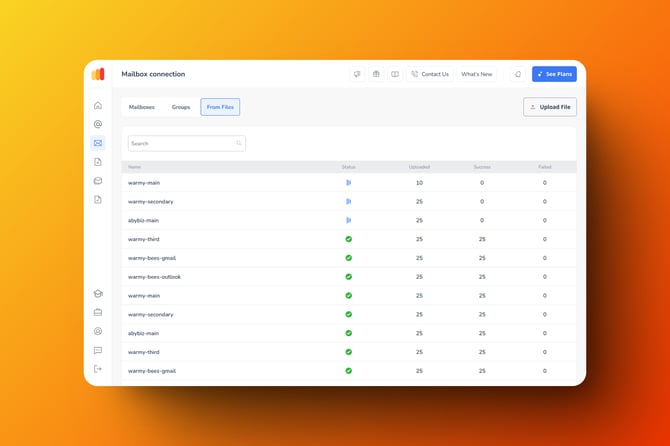This screenshot has width=670, height=446.
Task: Open the @ email icon in sidebar
Action: click(98, 125)
